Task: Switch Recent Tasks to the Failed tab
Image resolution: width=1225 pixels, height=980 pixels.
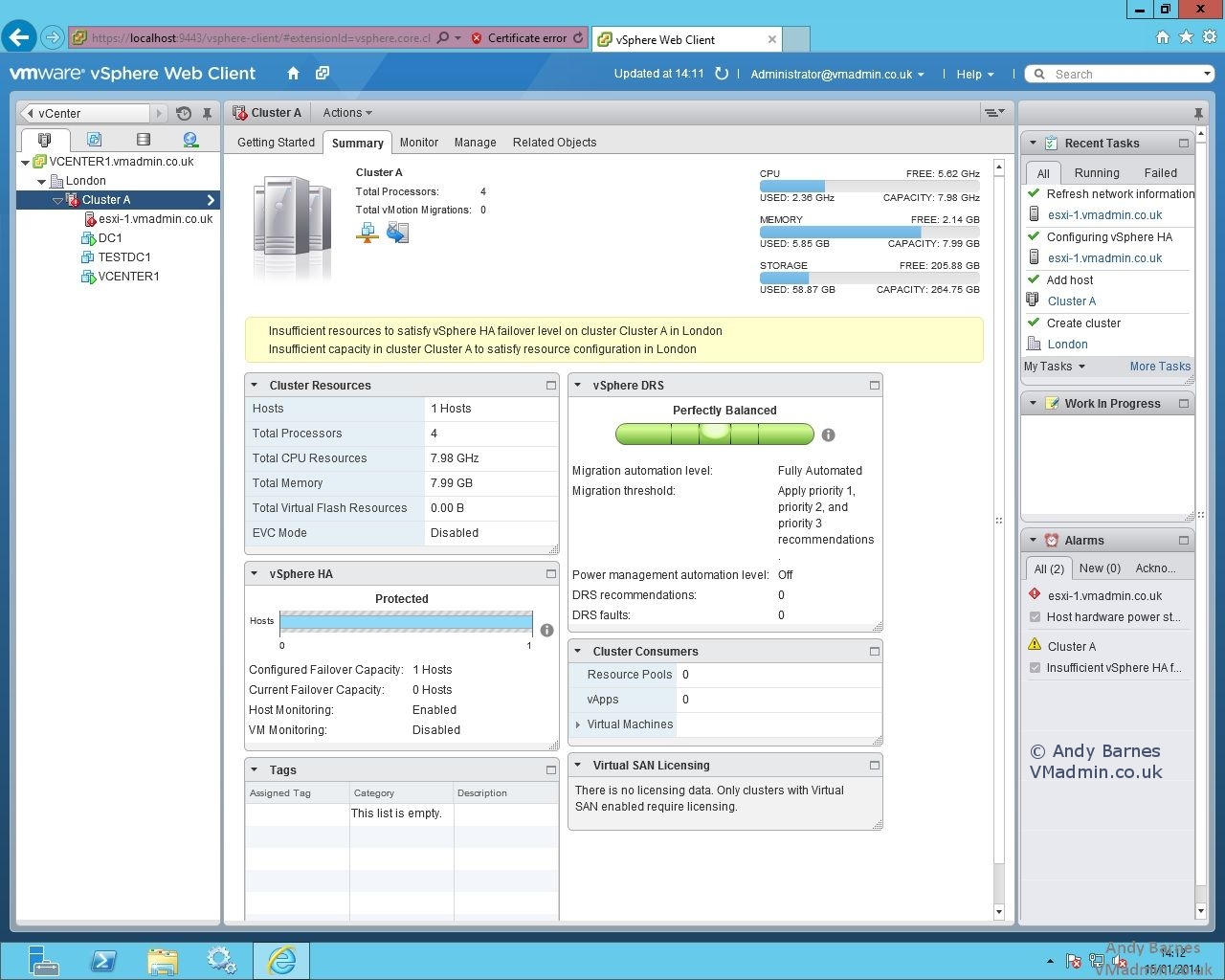Action: click(x=1160, y=173)
